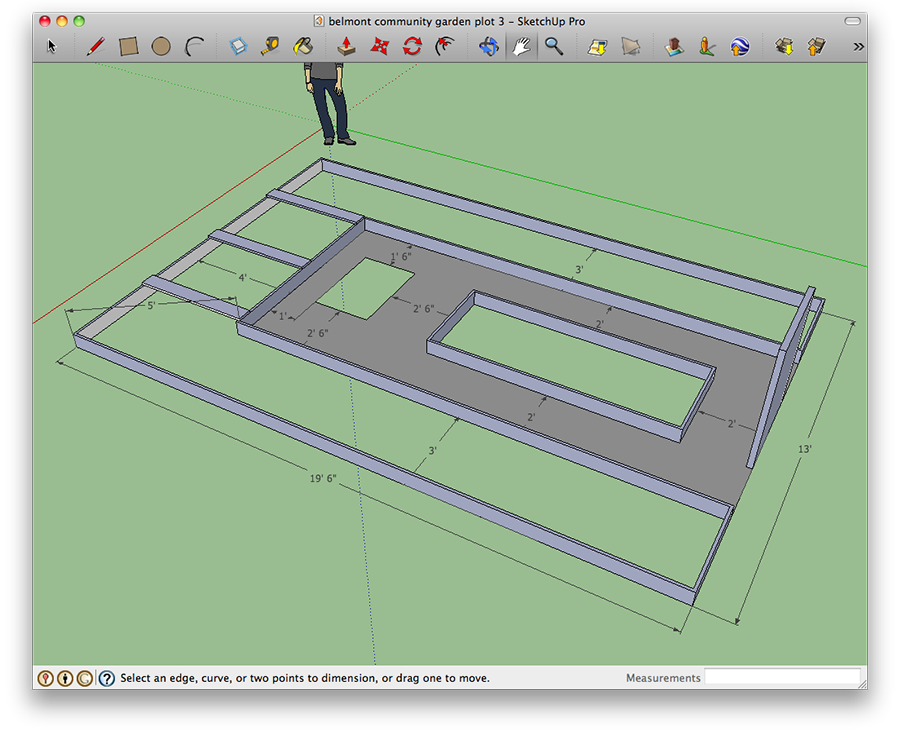Viewport: 900px width, 734px height.
Task: Choose the Push/Pull tool
Action: (x=345, y=46)
